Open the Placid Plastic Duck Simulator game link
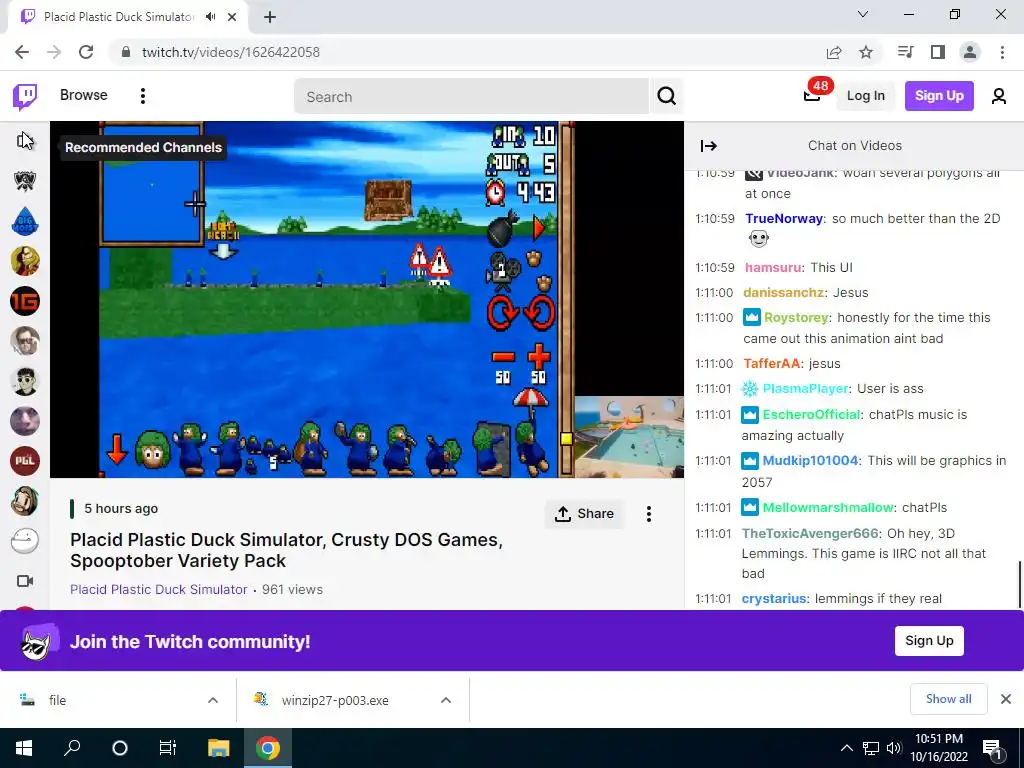1024x768 pixels. (x=159, y=589)
